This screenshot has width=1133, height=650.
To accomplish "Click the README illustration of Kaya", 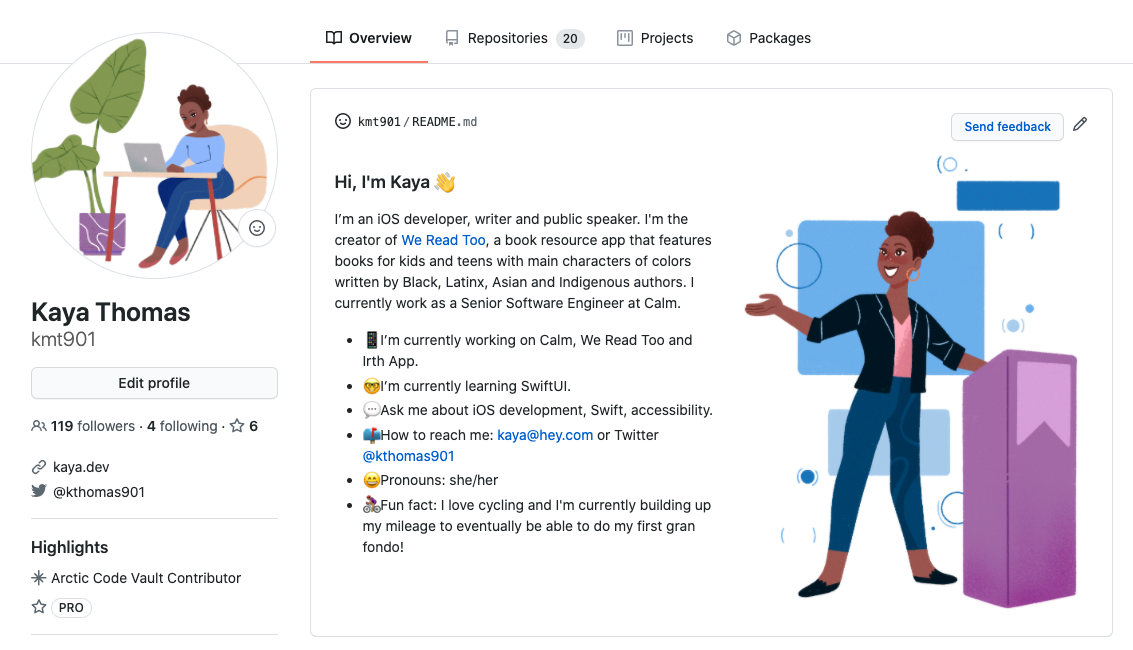I will (911, 383).
